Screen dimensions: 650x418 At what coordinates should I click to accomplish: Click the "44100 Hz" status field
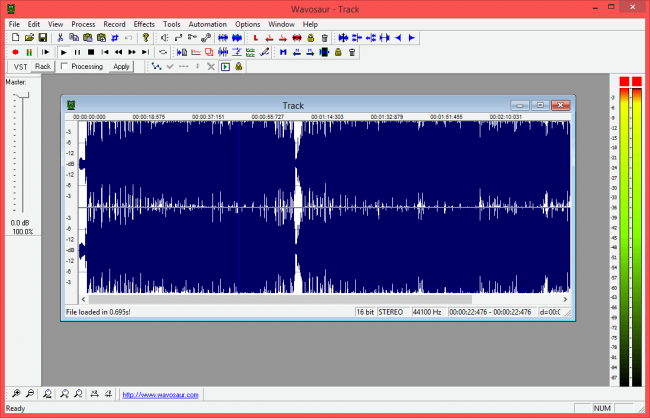coord(429,312)
